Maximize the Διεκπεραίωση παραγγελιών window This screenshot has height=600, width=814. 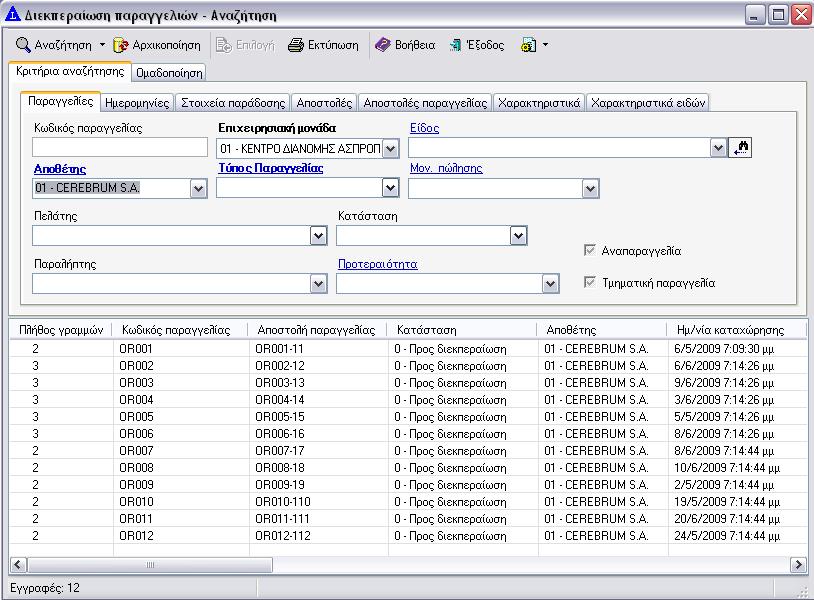pos(778,15)
